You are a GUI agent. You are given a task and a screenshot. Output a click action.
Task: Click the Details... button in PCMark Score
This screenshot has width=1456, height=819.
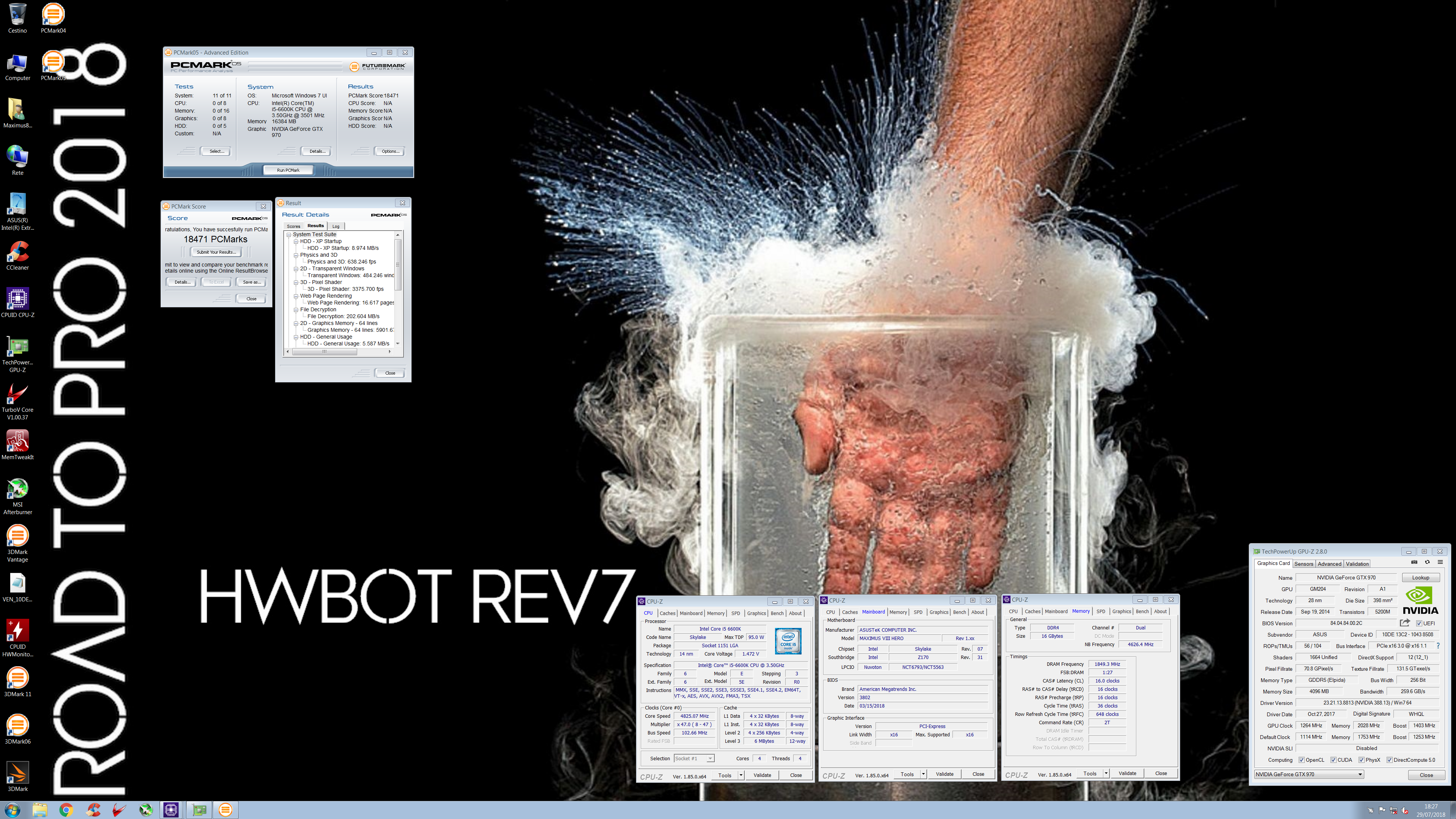click(x=182, y=282)
